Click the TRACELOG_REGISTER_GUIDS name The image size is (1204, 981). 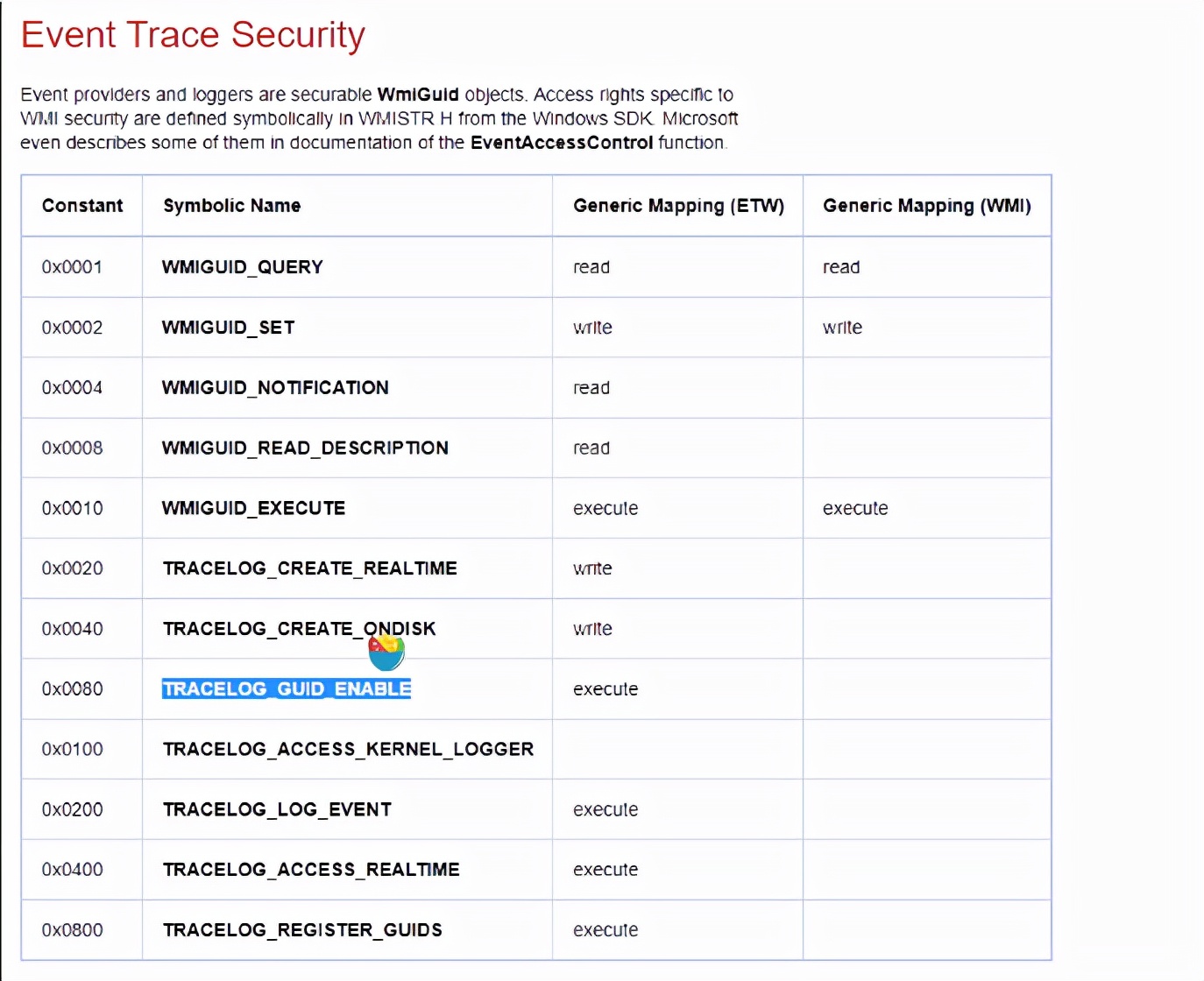point(302,930)
